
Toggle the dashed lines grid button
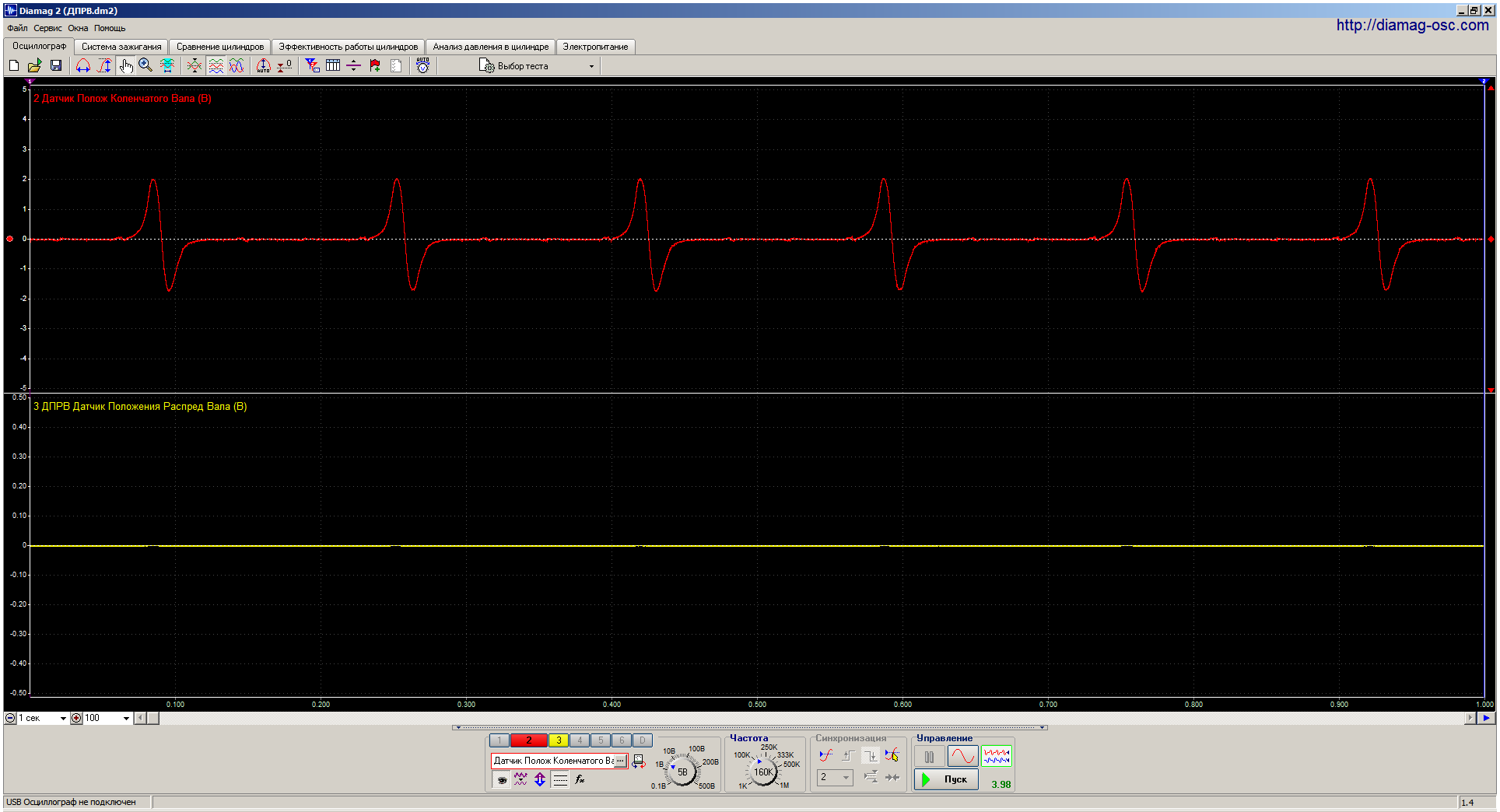point(560,779)
